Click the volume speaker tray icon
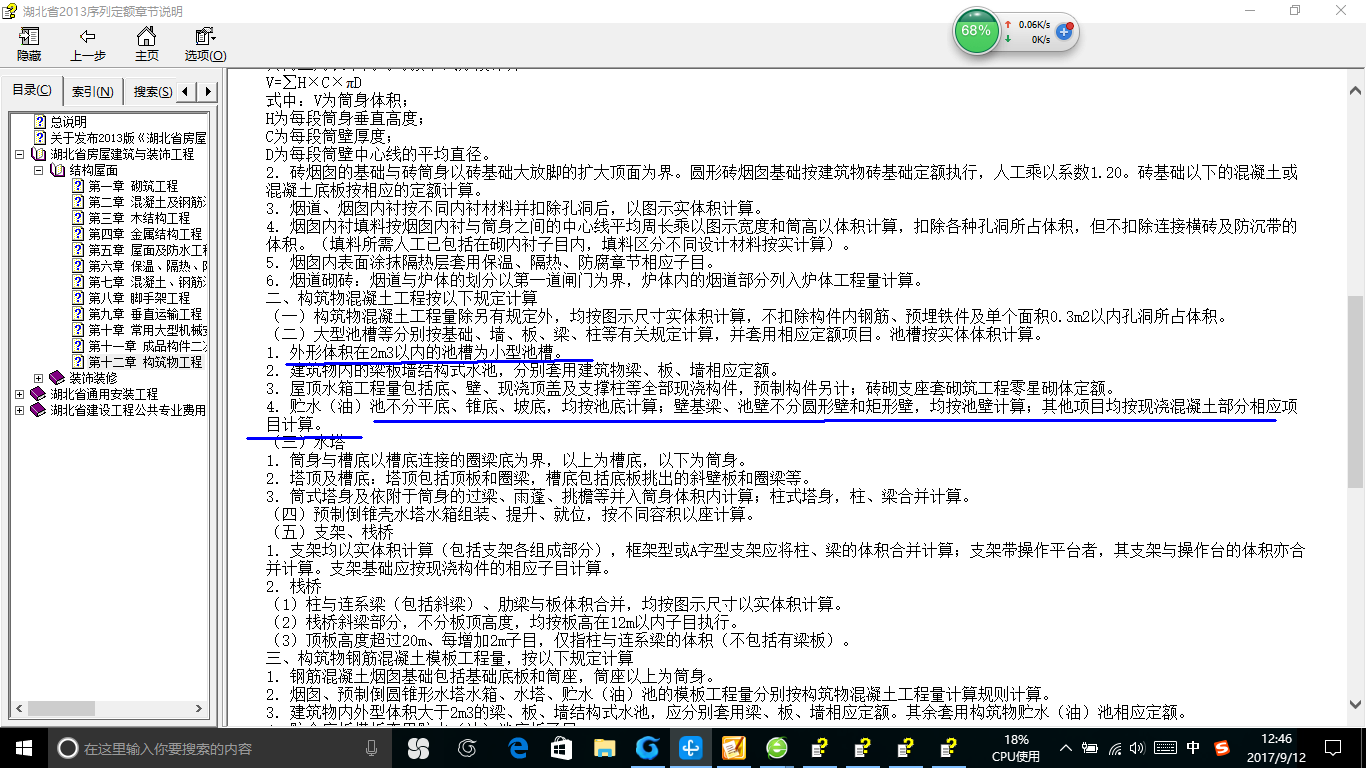Image resolution: width=1366 pixels, height=768 pixels. click(x=1139, y=748)
